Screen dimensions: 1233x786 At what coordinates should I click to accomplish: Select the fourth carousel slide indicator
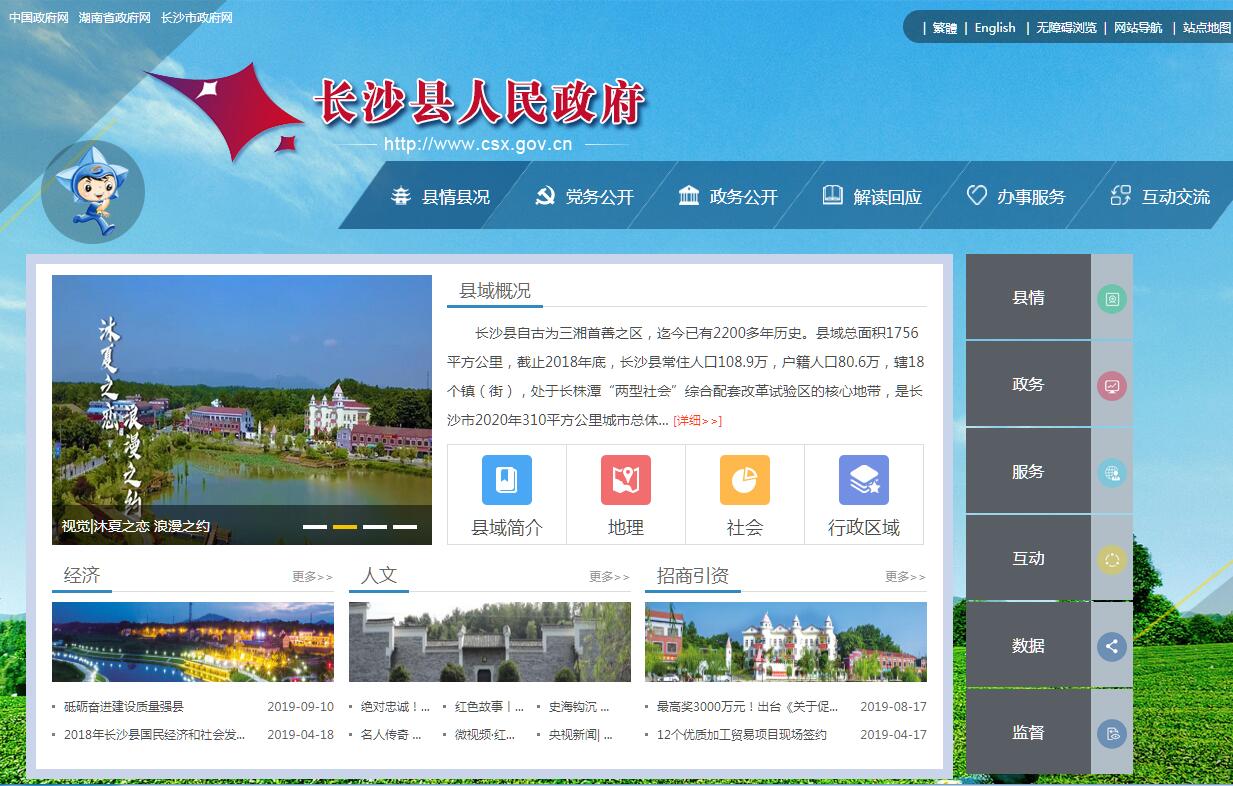[x=405, y=526]
